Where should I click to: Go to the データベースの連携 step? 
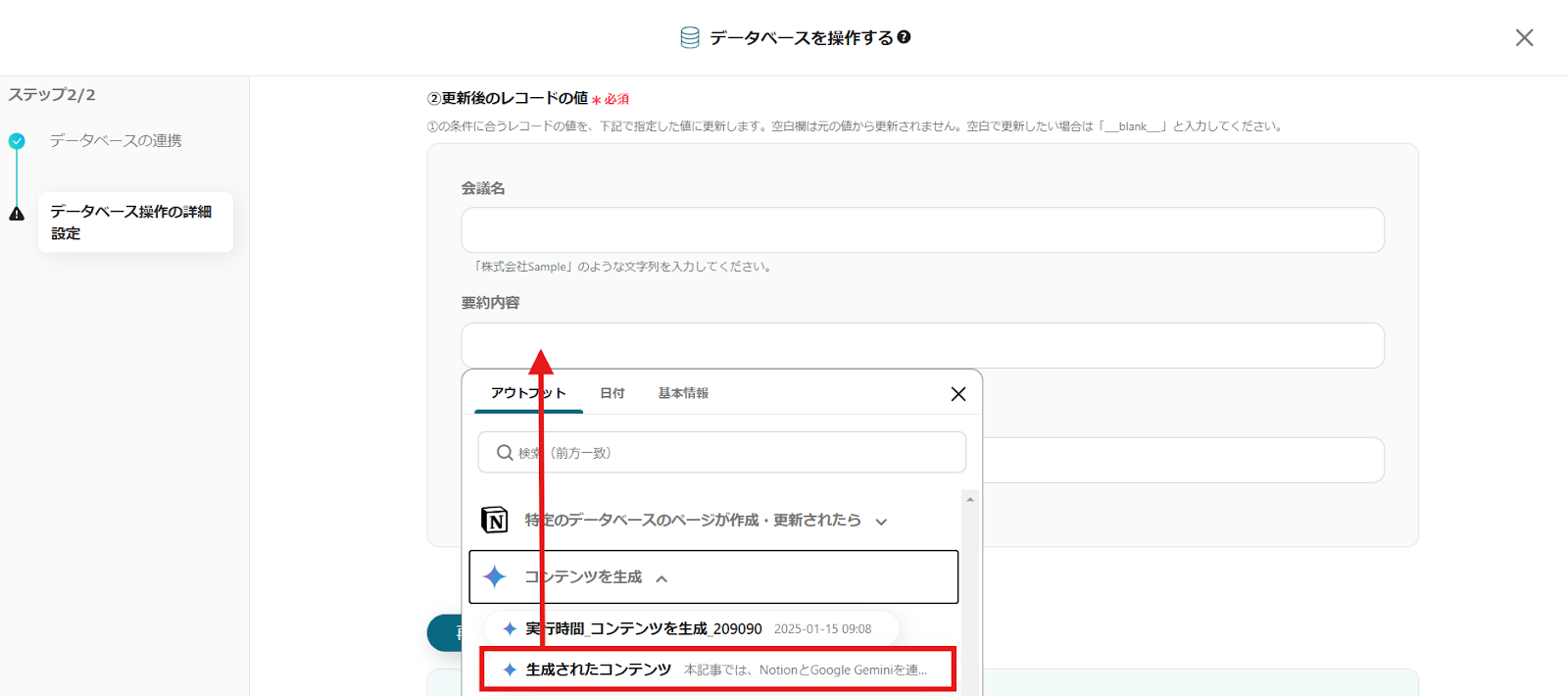point(116,141)
